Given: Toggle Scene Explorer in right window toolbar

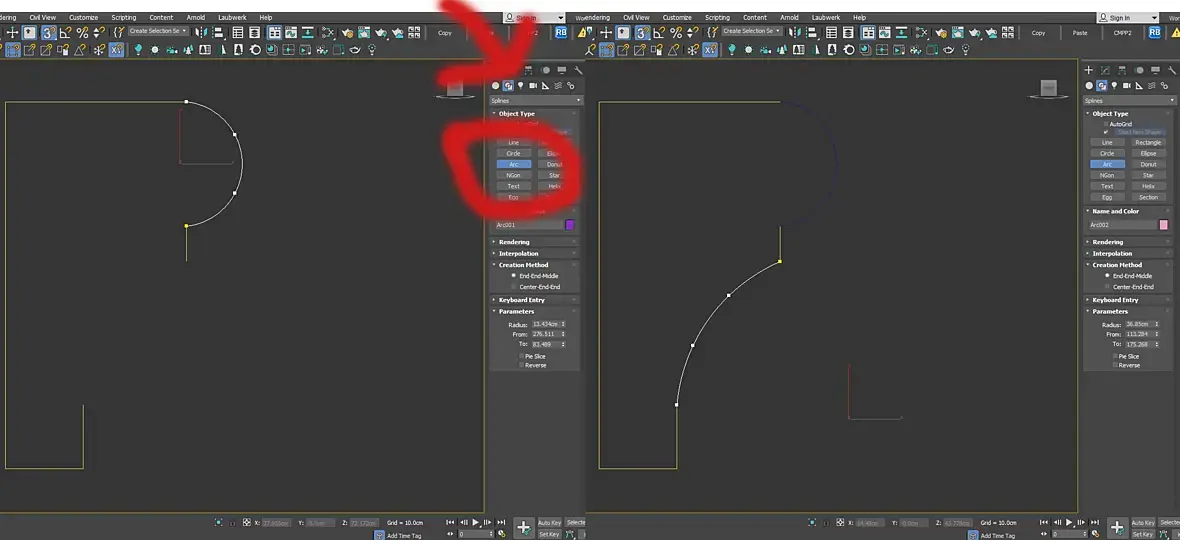Looking at the screenshot, I should pos(832,32).
